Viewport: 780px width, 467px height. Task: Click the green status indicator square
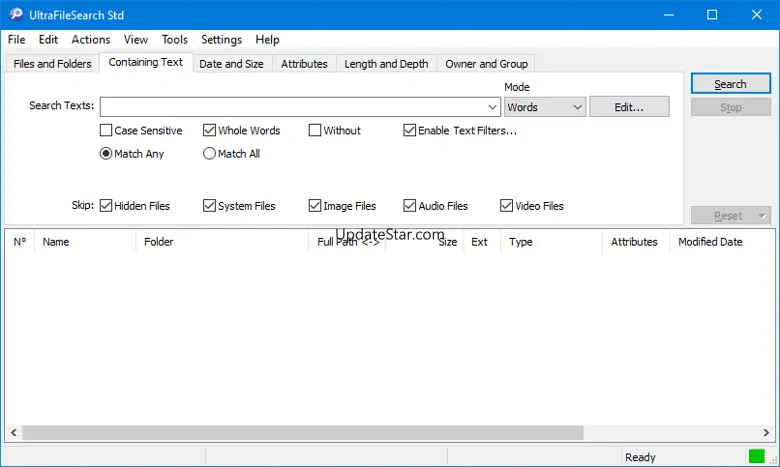click(756, 456)
